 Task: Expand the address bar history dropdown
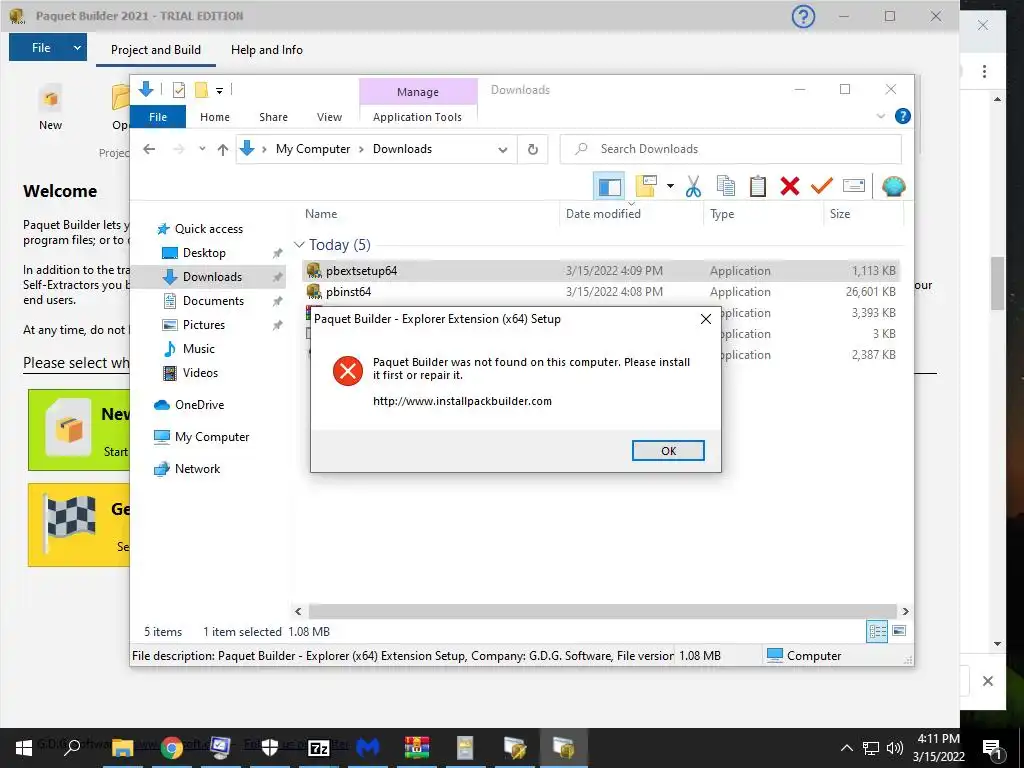pos(502,150)
